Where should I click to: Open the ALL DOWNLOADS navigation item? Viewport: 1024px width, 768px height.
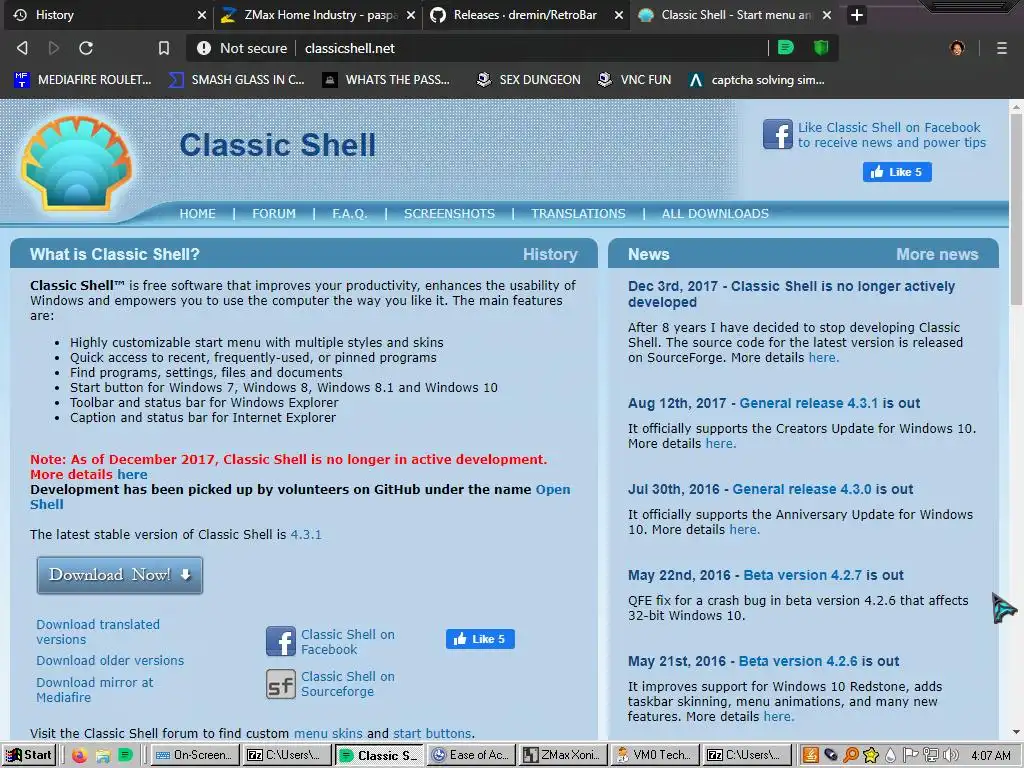(715, 214)
